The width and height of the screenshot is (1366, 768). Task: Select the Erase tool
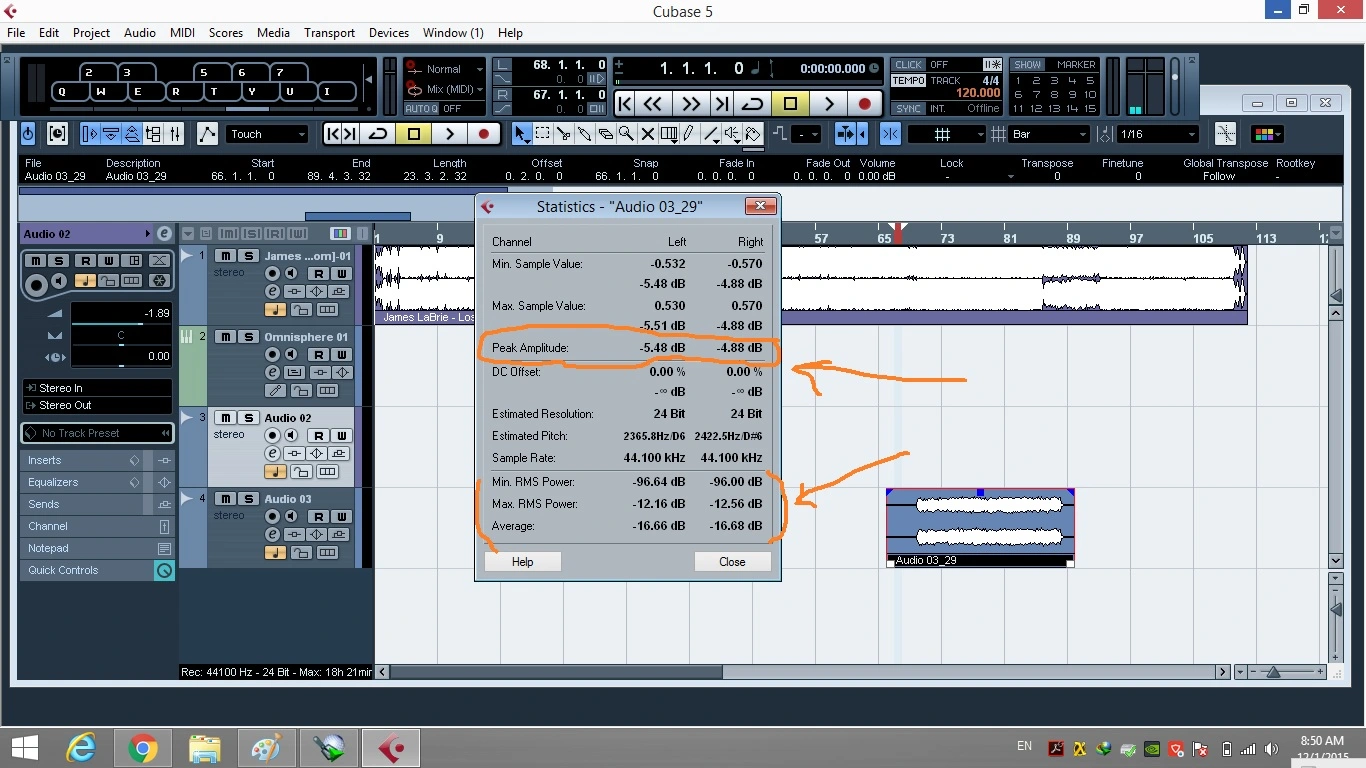(x=605, y=134)
